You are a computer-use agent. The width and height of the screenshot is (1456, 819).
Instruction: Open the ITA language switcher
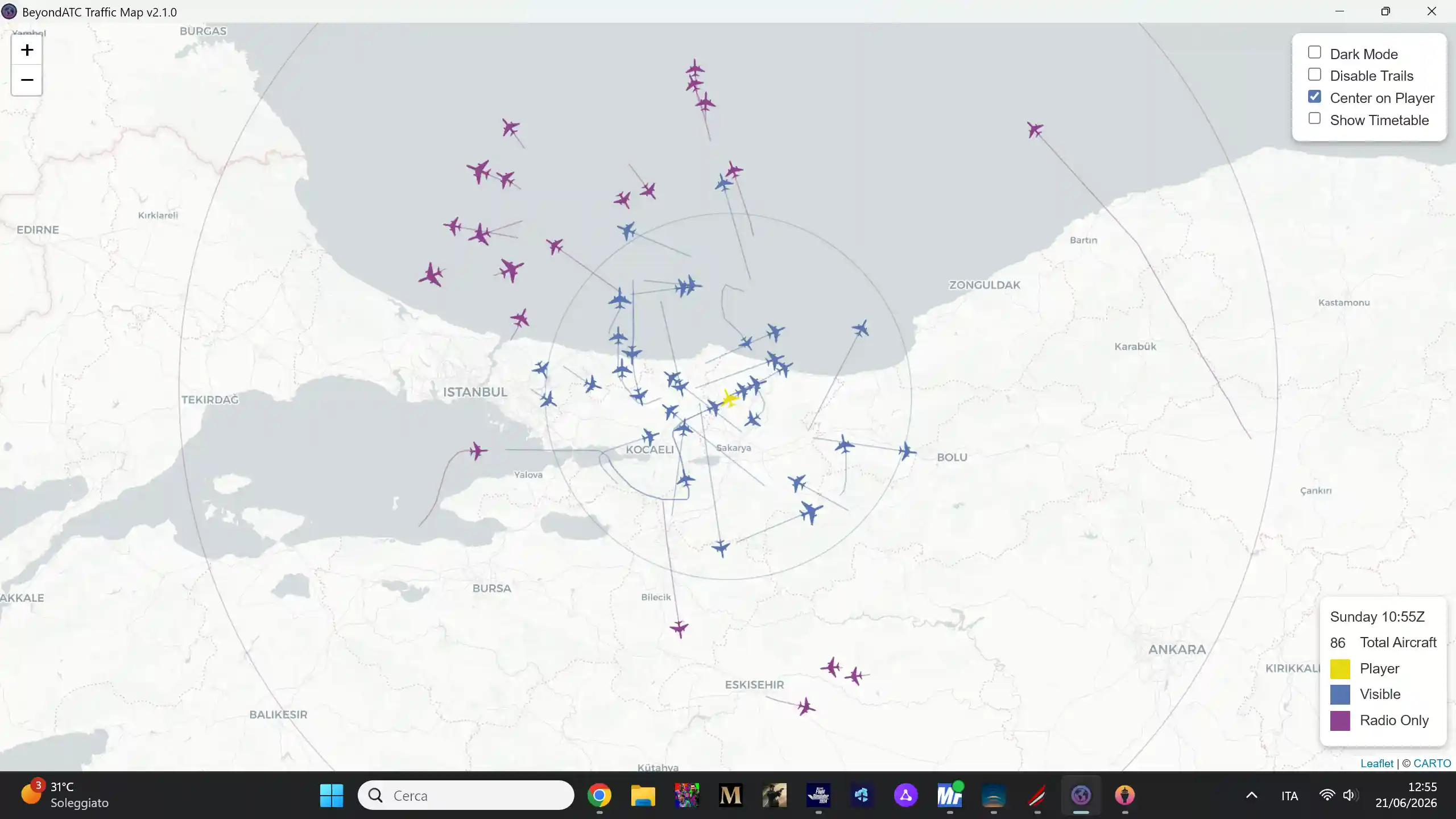pyautogui.click(x=1289, y=796)
